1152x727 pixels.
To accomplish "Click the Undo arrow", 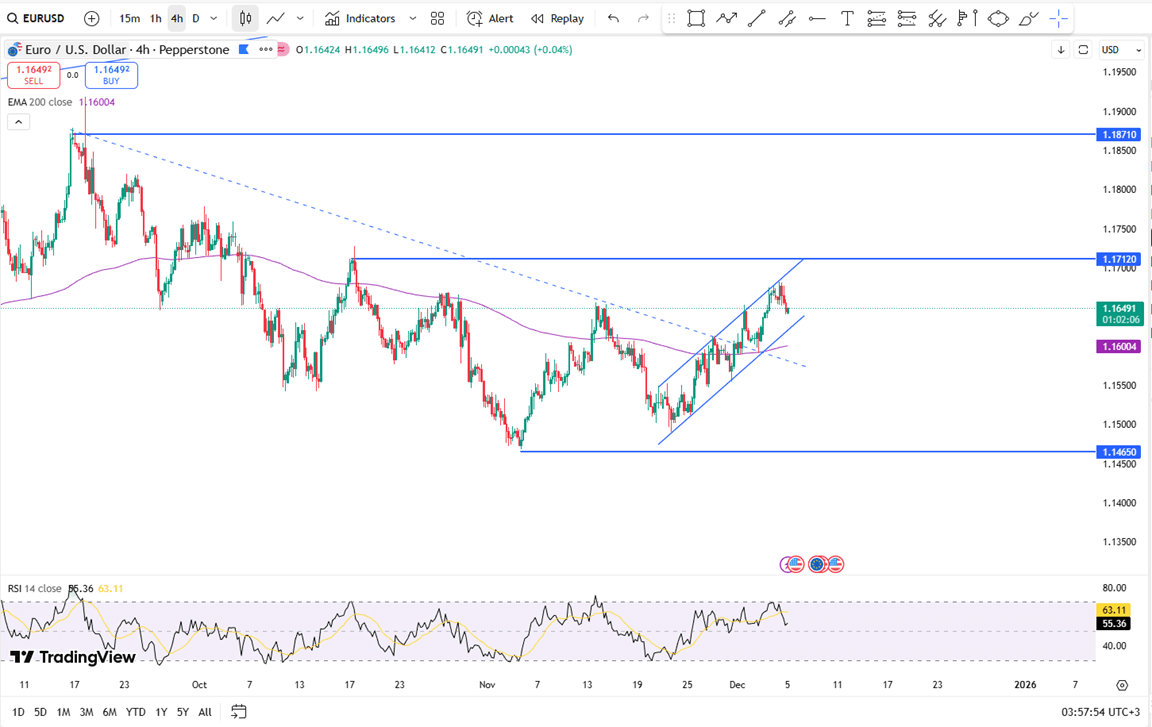I will click(x=613, y=18).
